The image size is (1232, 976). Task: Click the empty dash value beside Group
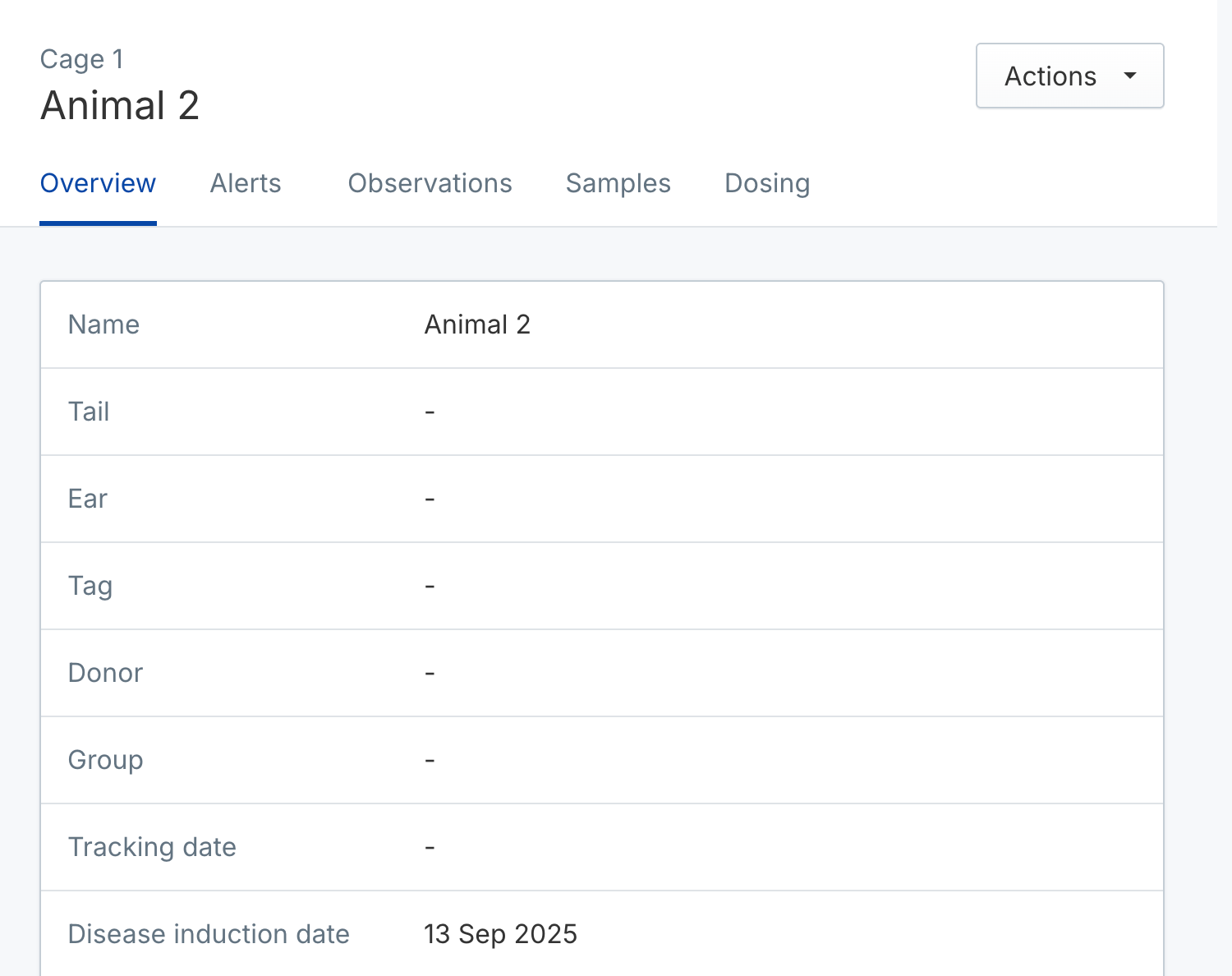click(x=430, y=760)
